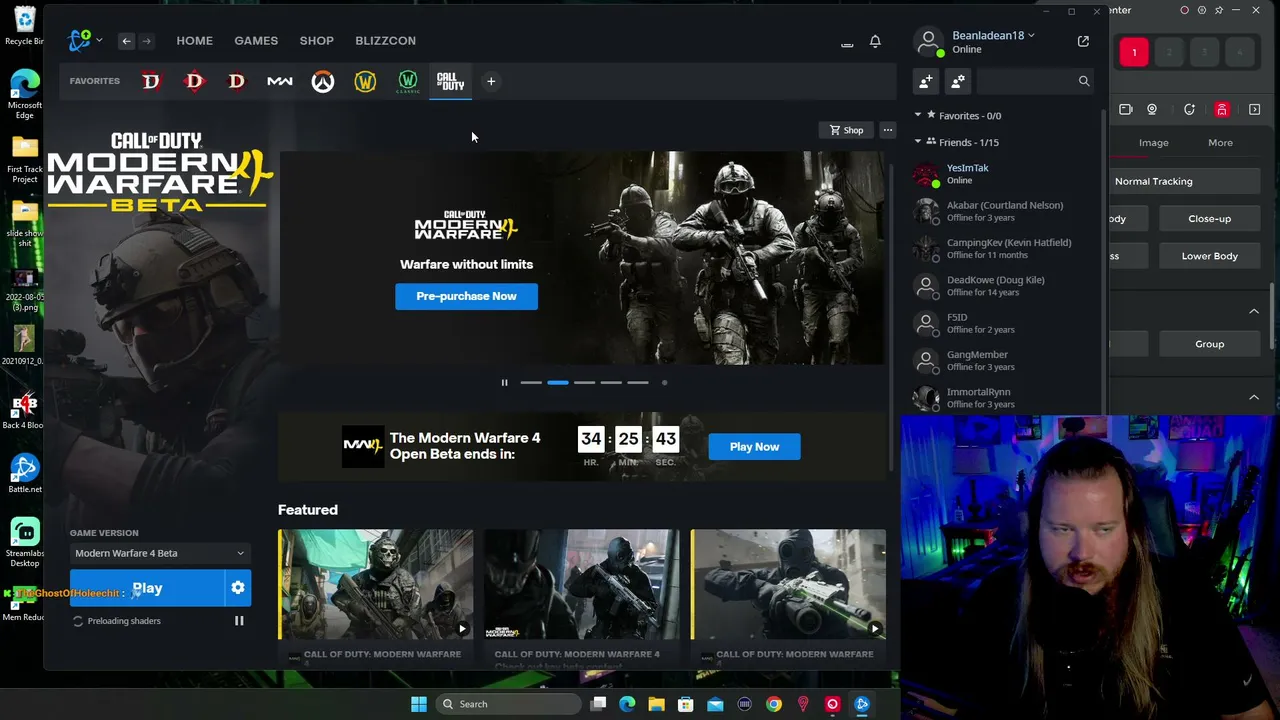Pop out the friends list window

1083,41
